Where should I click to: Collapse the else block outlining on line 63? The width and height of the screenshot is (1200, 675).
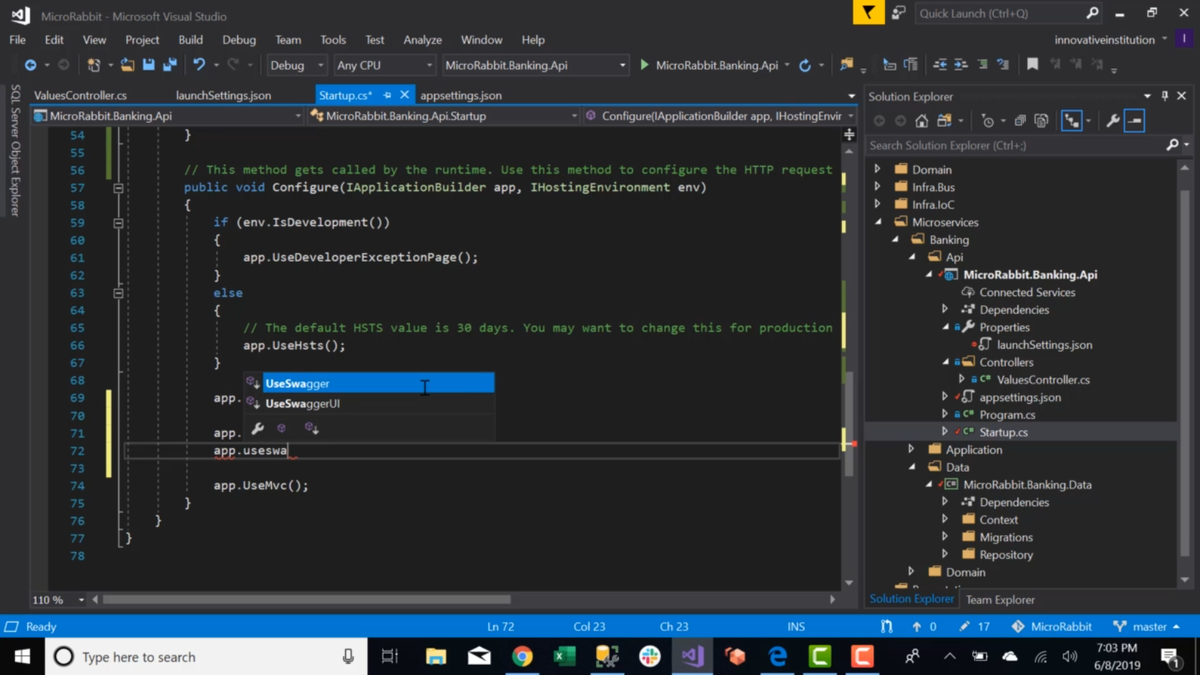118,293
